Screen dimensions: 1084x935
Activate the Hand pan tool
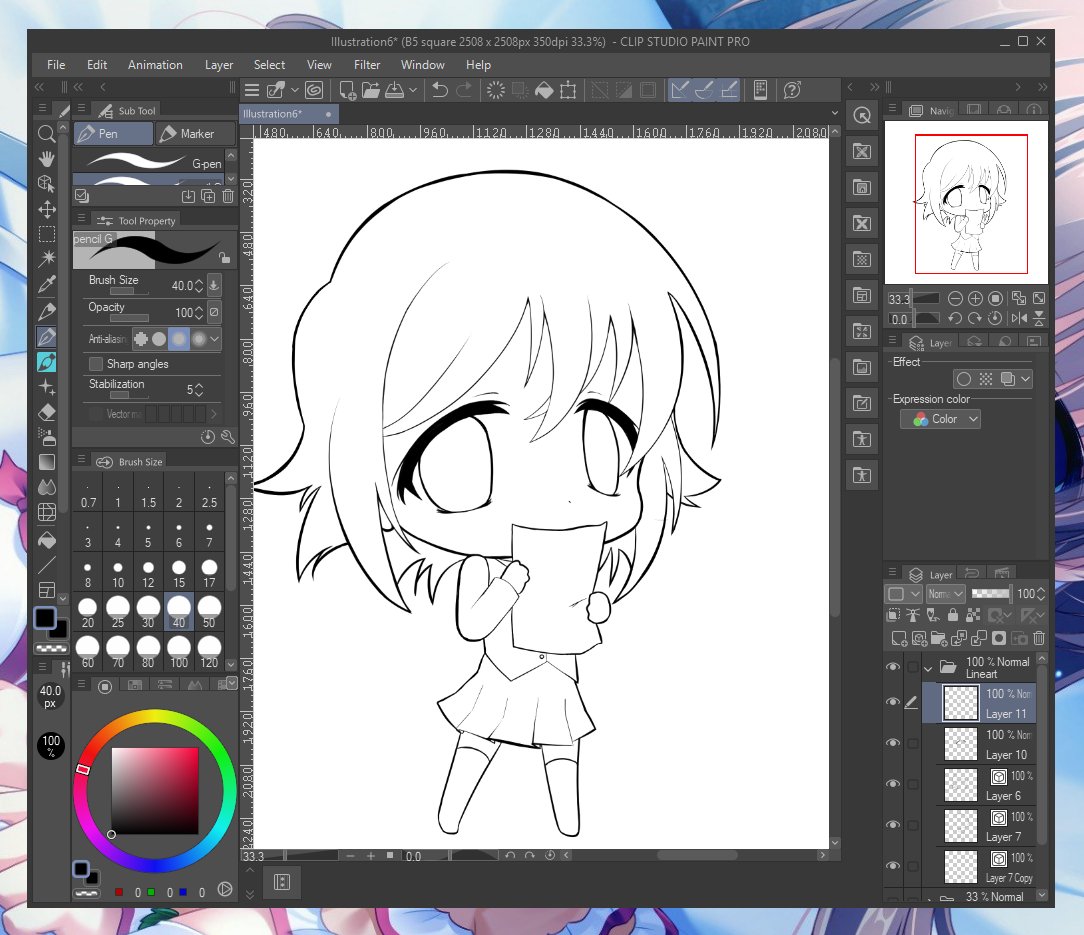pos(46,158)
